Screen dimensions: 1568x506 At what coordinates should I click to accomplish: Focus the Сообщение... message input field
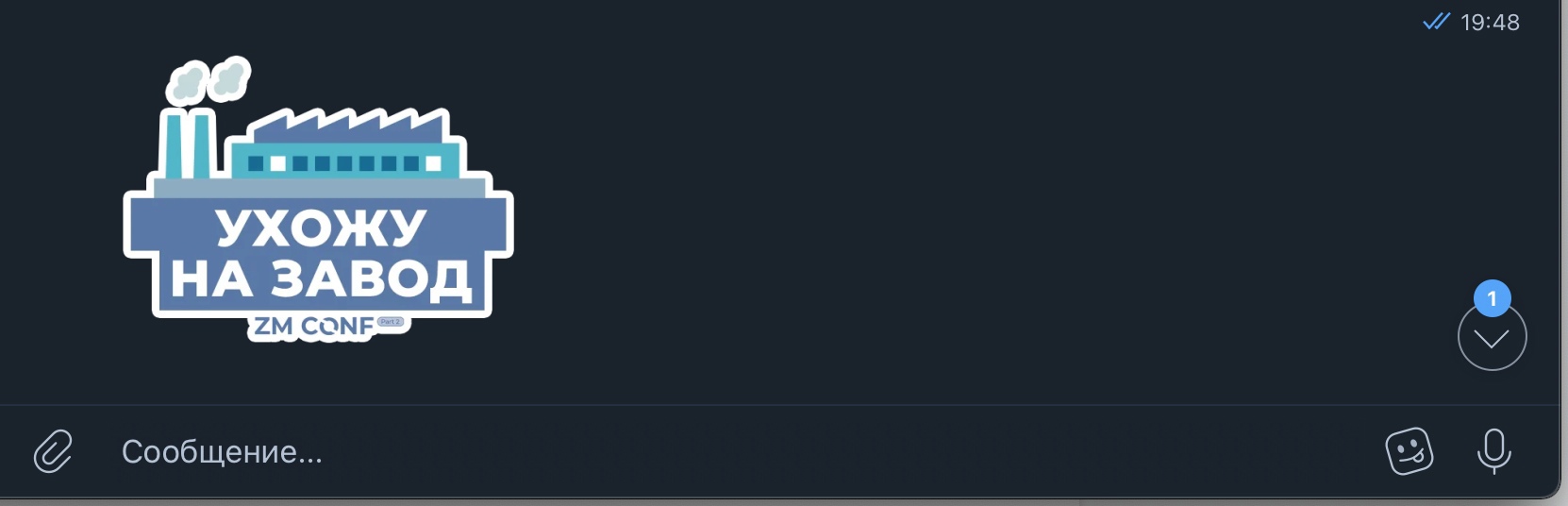tap(736, 451)
